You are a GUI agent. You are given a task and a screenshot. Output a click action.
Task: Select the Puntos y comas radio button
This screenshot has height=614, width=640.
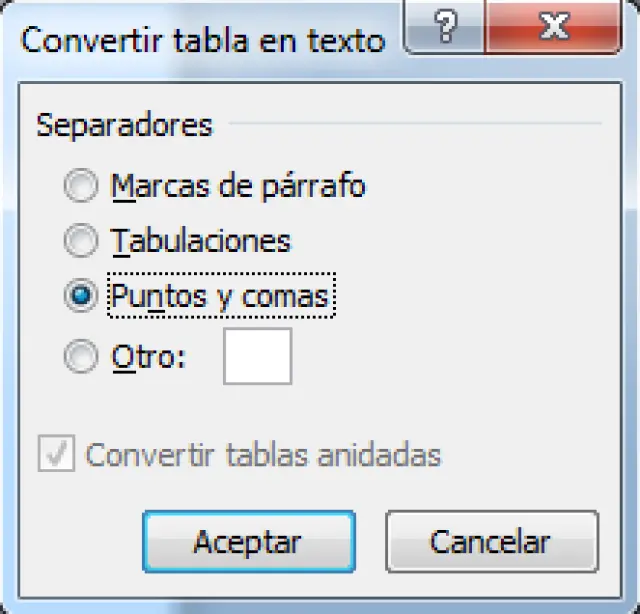80,296
